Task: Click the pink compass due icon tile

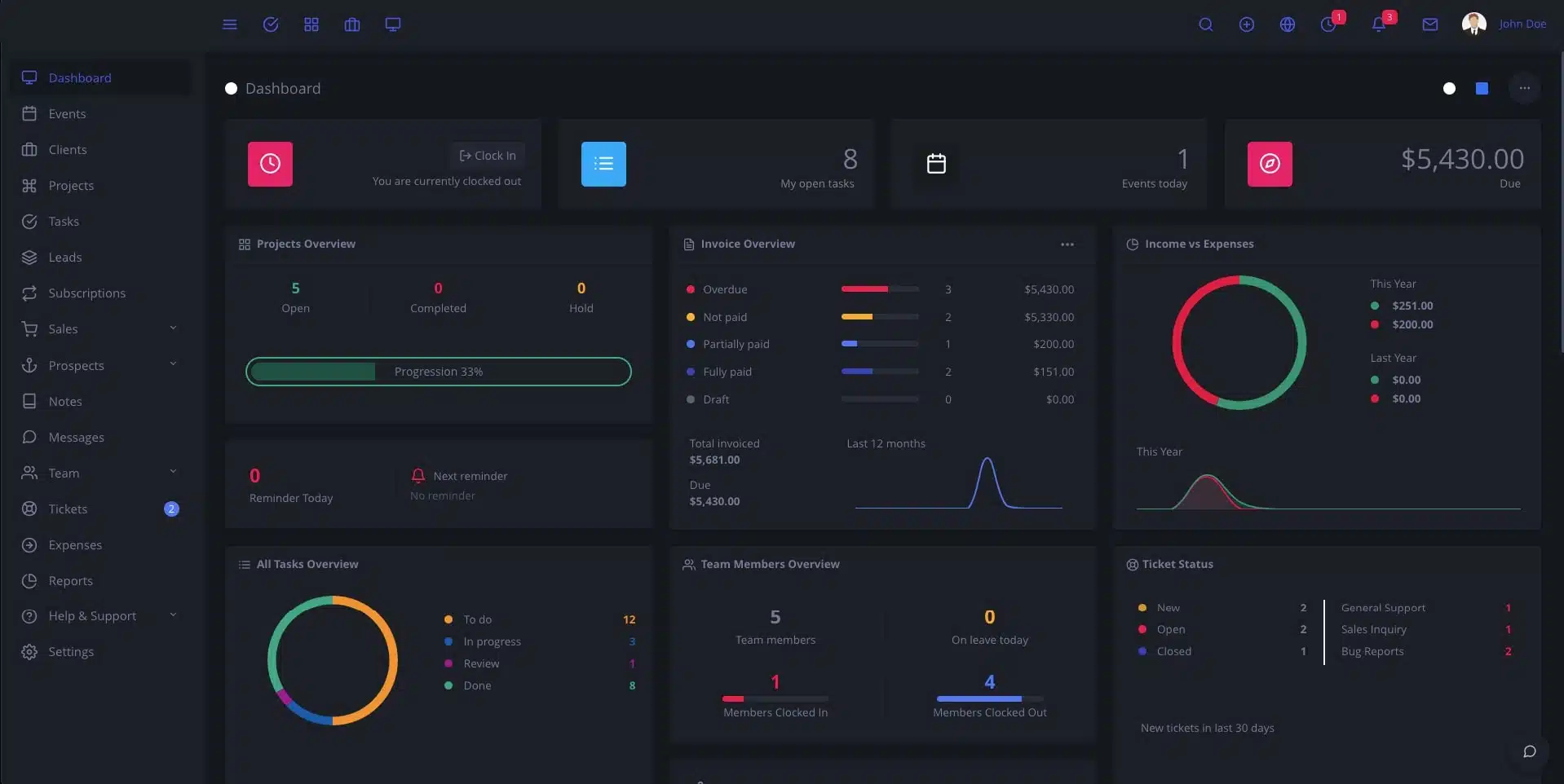Action: pos(1270,164)
